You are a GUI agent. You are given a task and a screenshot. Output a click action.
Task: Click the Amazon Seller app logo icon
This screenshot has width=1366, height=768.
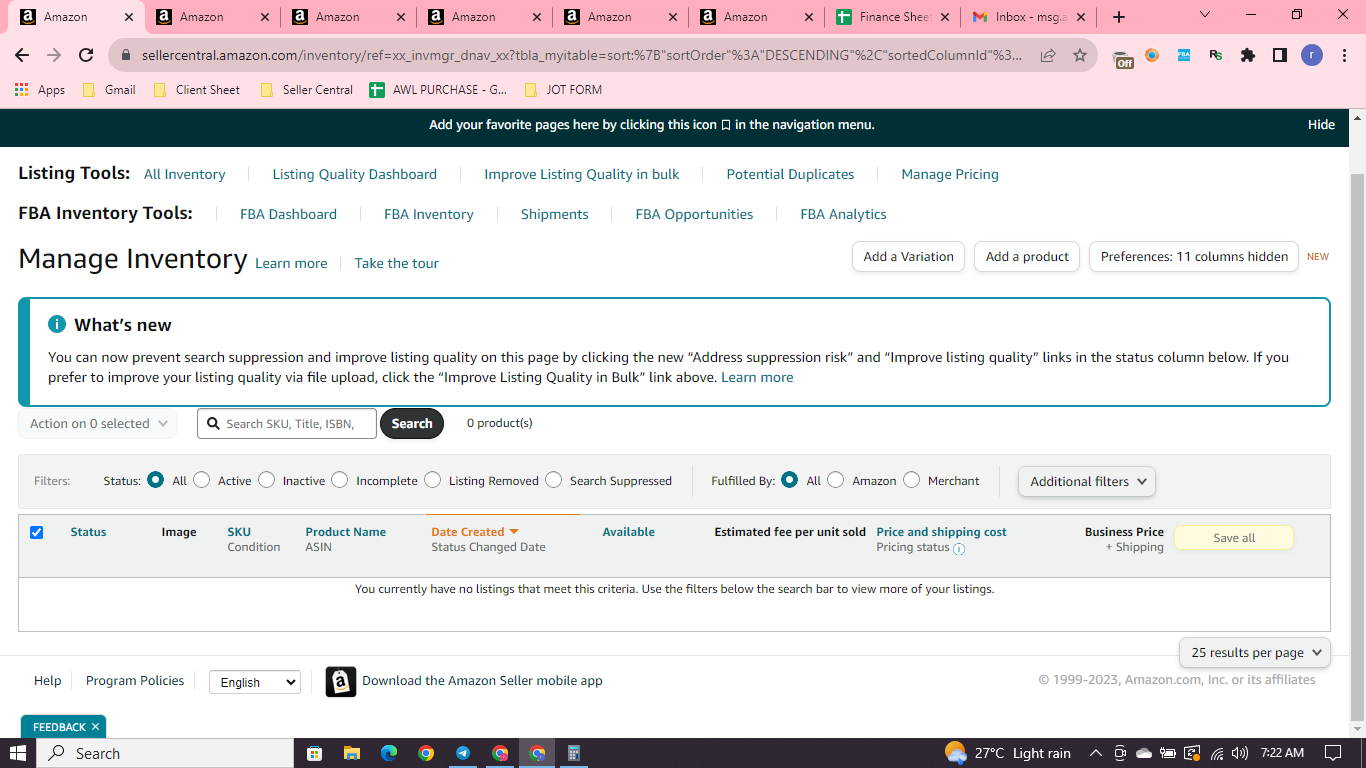(341, 682)
